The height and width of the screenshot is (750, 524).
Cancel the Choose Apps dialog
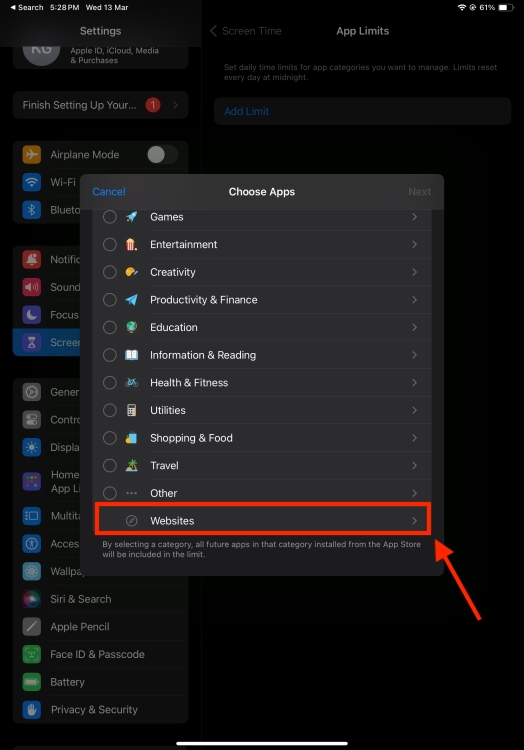pyautogui.click(x=109, y=192)
